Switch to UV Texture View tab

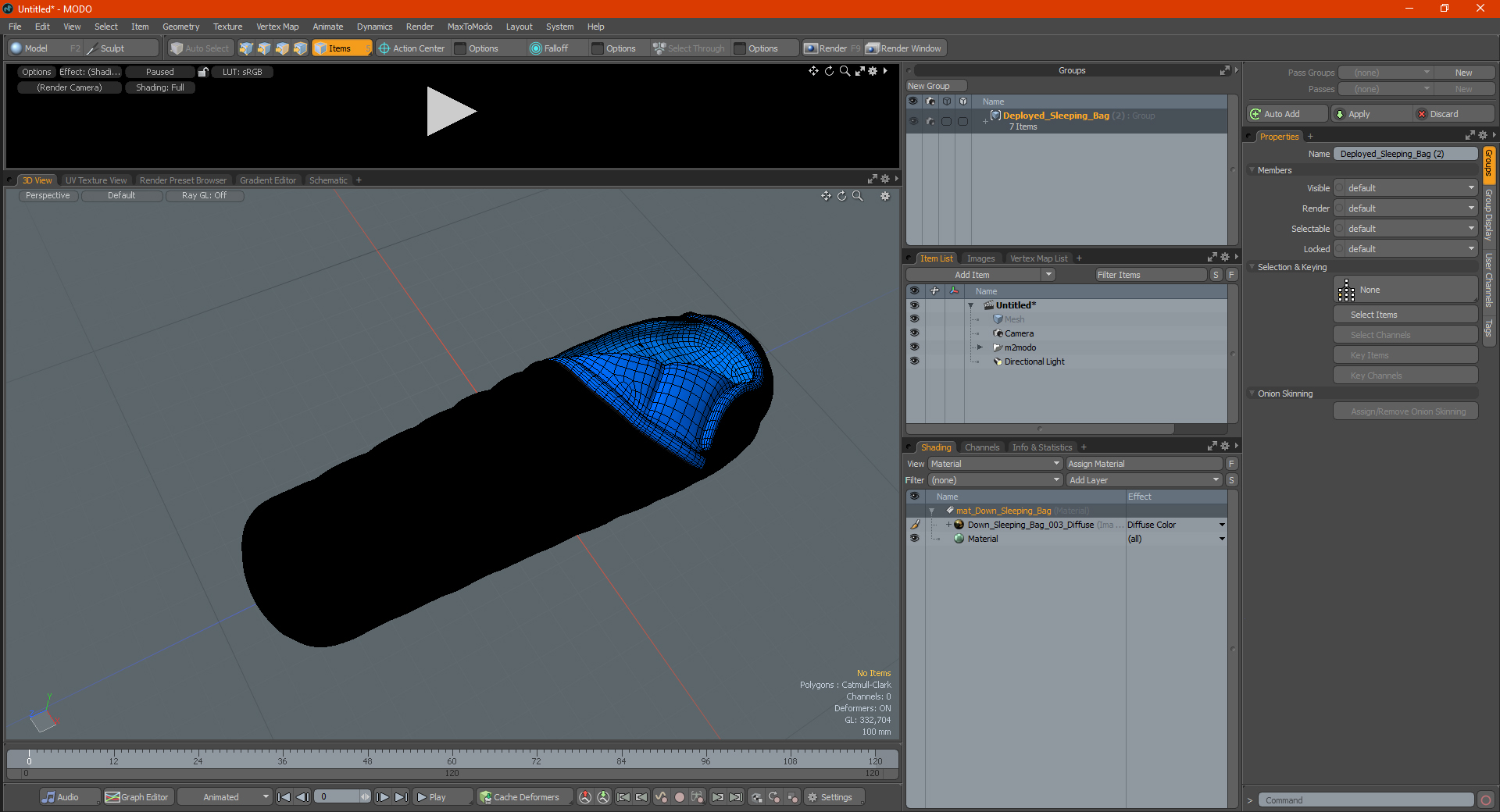pos(95,180)
